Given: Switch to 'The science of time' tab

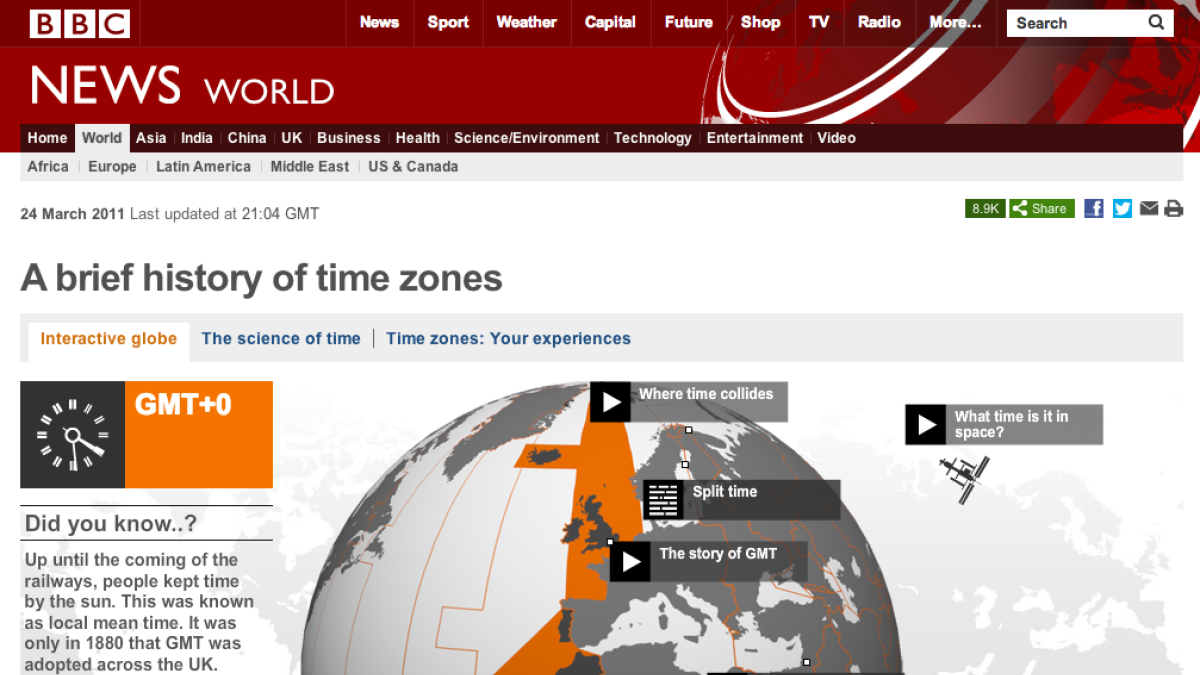Looking at the screenshot, I should click(x=280, y=338).
